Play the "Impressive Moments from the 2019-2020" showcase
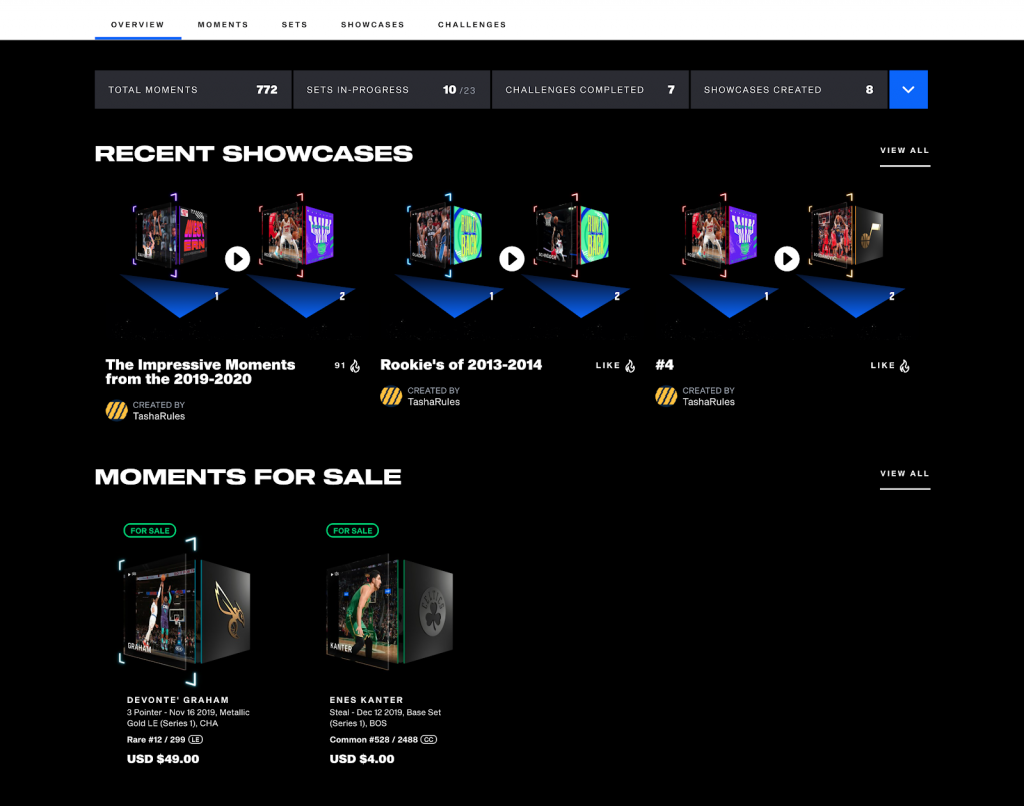The image size is (1024, 806). coord(237,259)
